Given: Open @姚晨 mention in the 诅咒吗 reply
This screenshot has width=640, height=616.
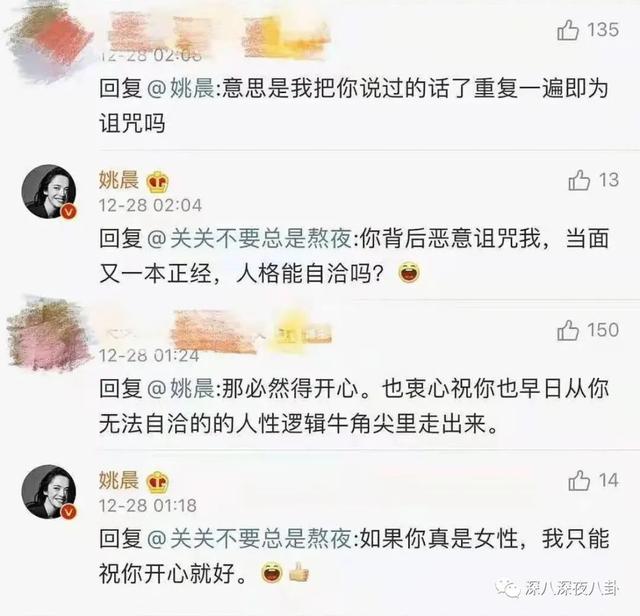Looking at the screenshot, I should [180, 89].
